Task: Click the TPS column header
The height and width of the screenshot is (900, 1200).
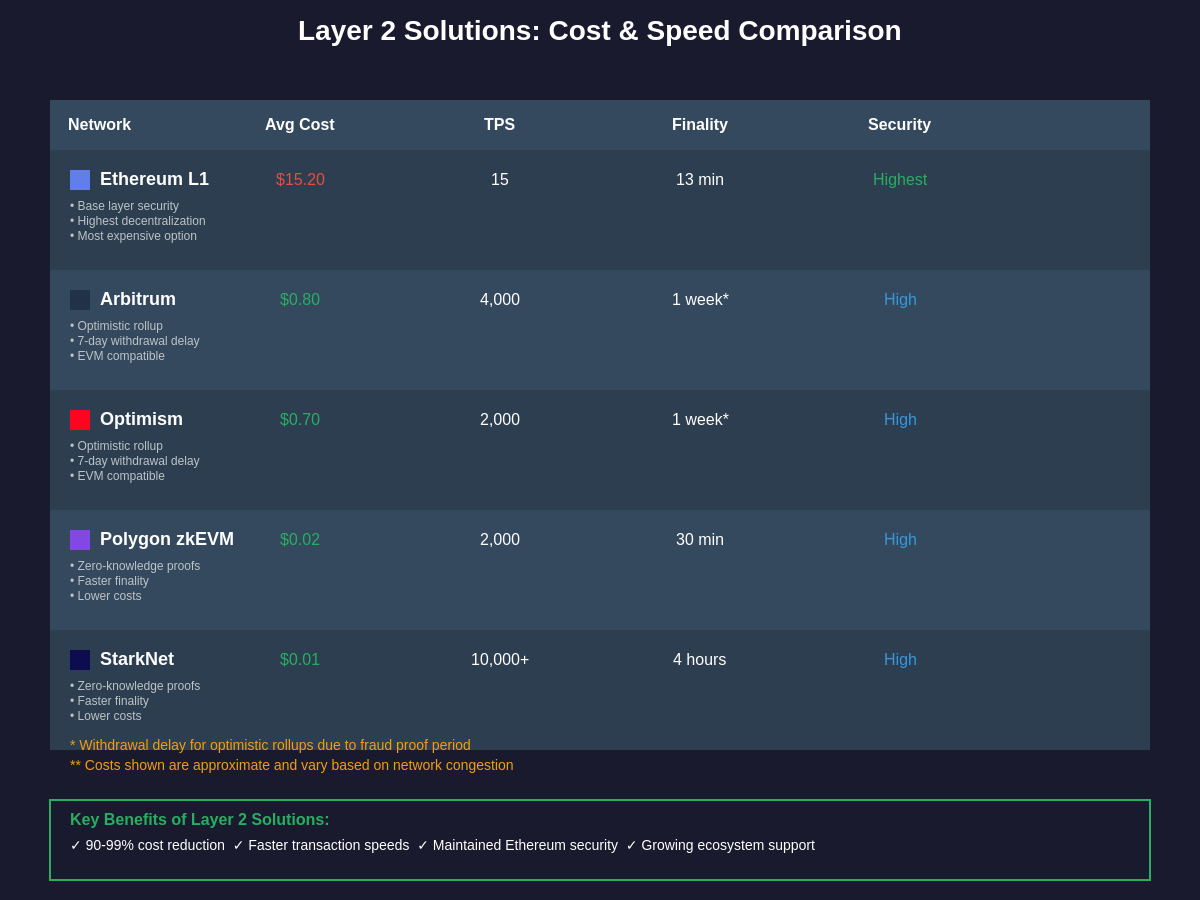Action: pyautogui.click(x=500, y=125)
